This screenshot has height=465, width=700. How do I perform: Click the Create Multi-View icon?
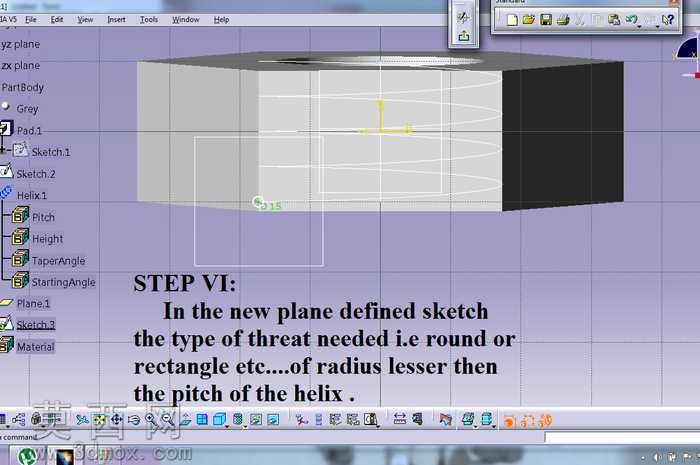point(202,419)
